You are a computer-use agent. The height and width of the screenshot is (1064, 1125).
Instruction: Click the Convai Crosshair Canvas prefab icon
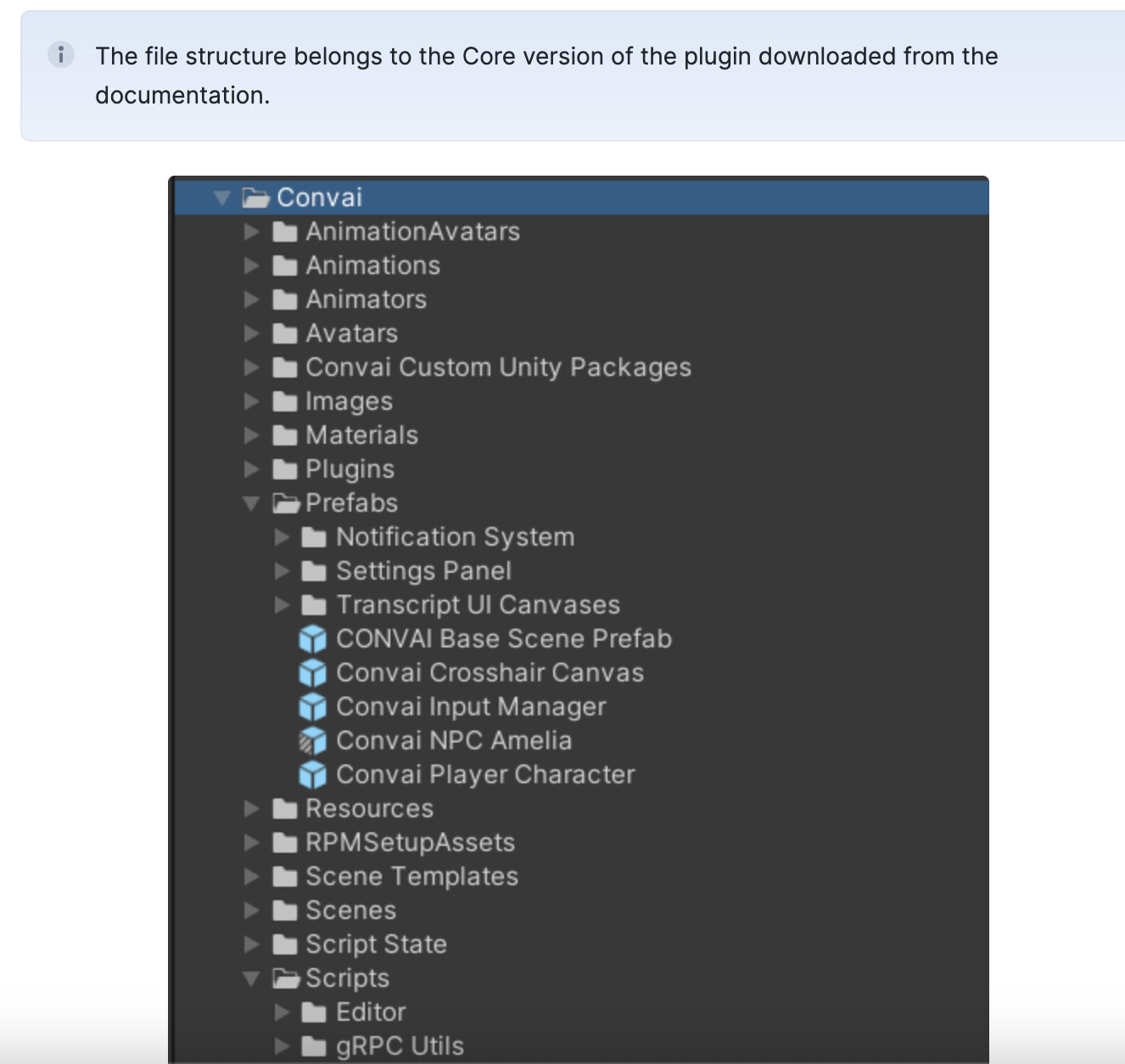[x=313, y=673]
